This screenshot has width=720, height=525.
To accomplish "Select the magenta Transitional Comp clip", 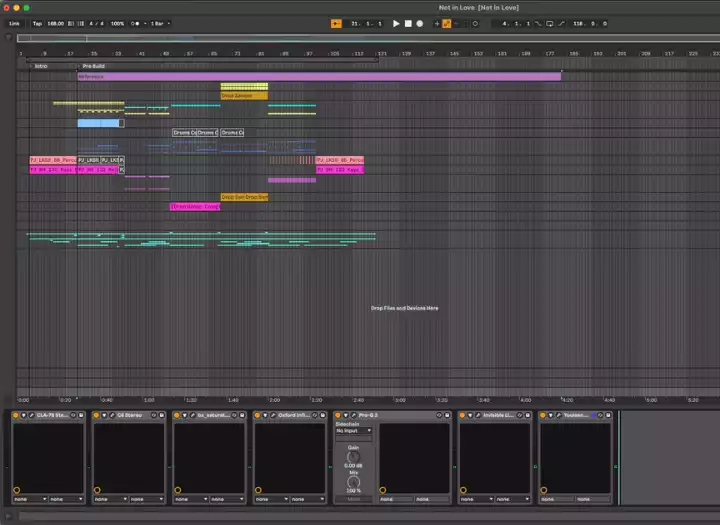I will click(x=195, y=207).
